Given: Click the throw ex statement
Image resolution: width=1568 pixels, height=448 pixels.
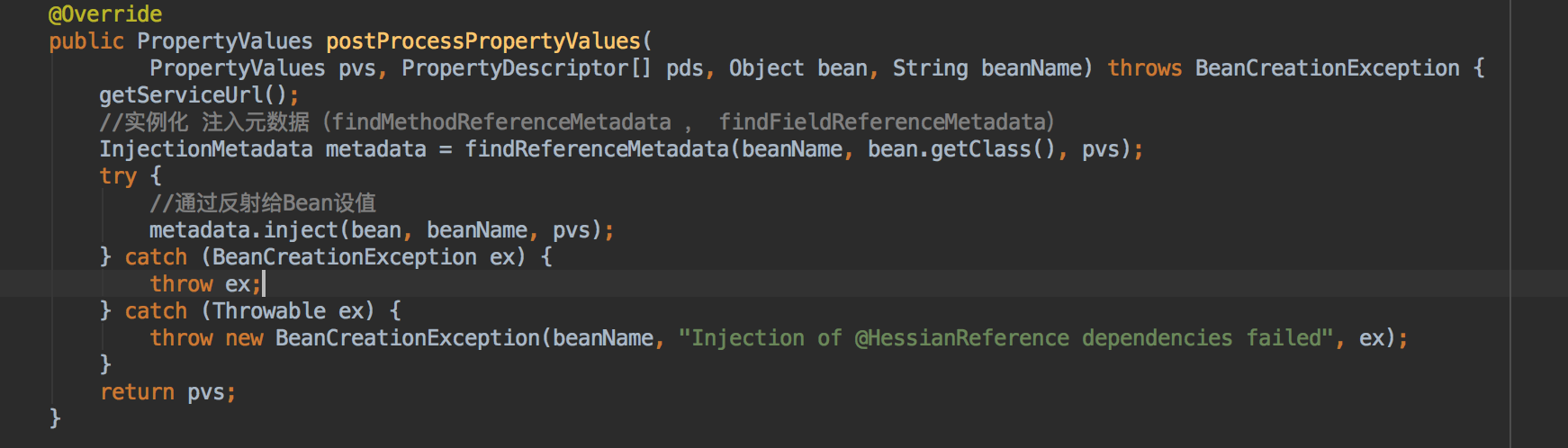Looking at the screenshot, I should point(205,284).
